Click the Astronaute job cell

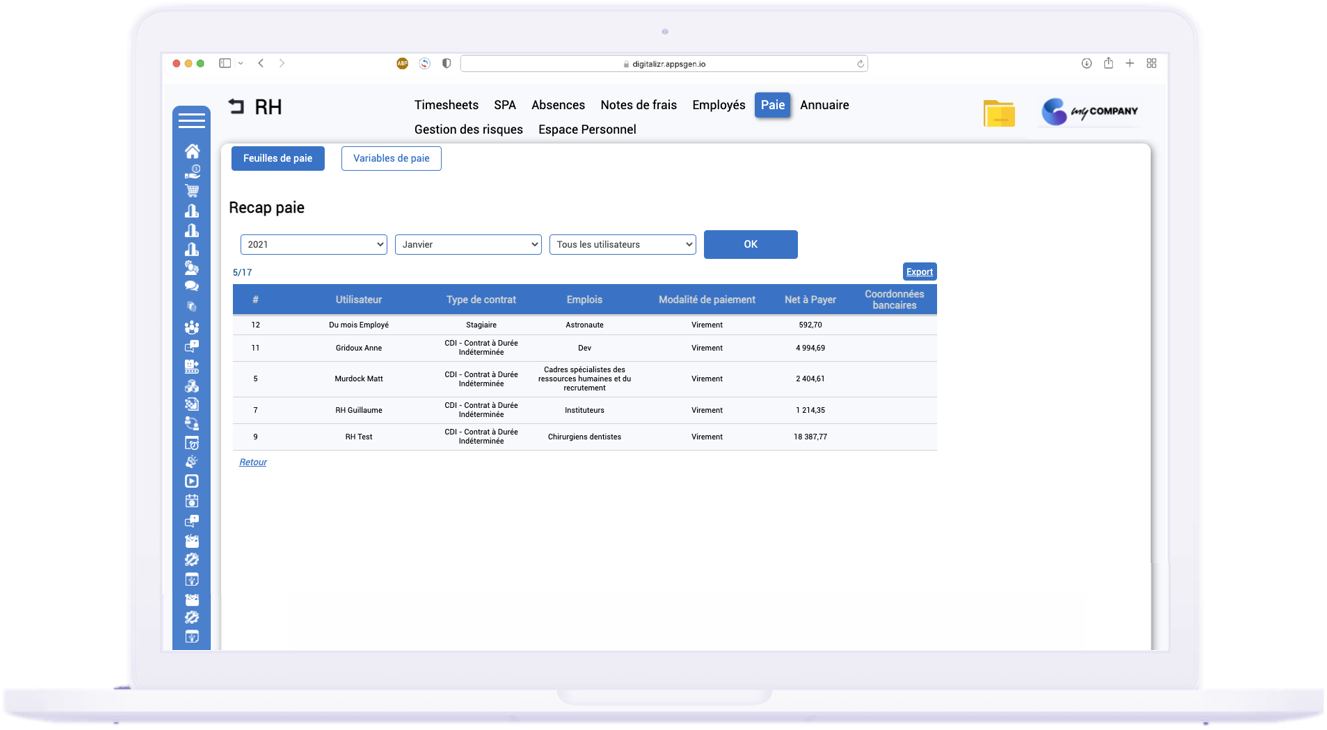tap(584, 325)
